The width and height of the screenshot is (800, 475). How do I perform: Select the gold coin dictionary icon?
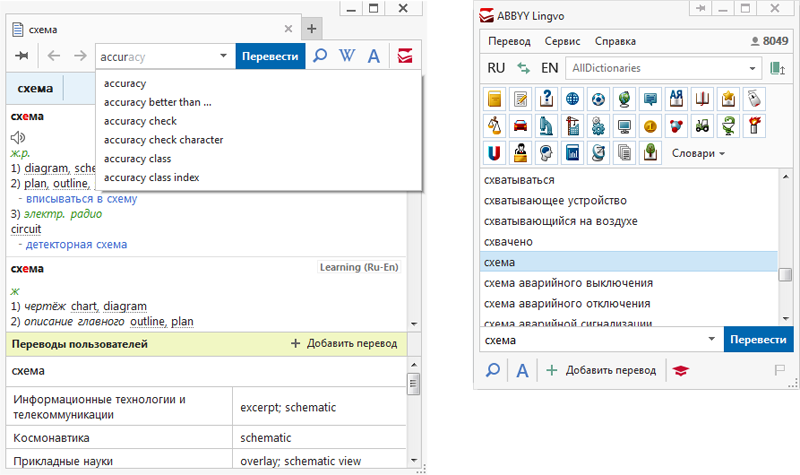(x=651, y=126)
